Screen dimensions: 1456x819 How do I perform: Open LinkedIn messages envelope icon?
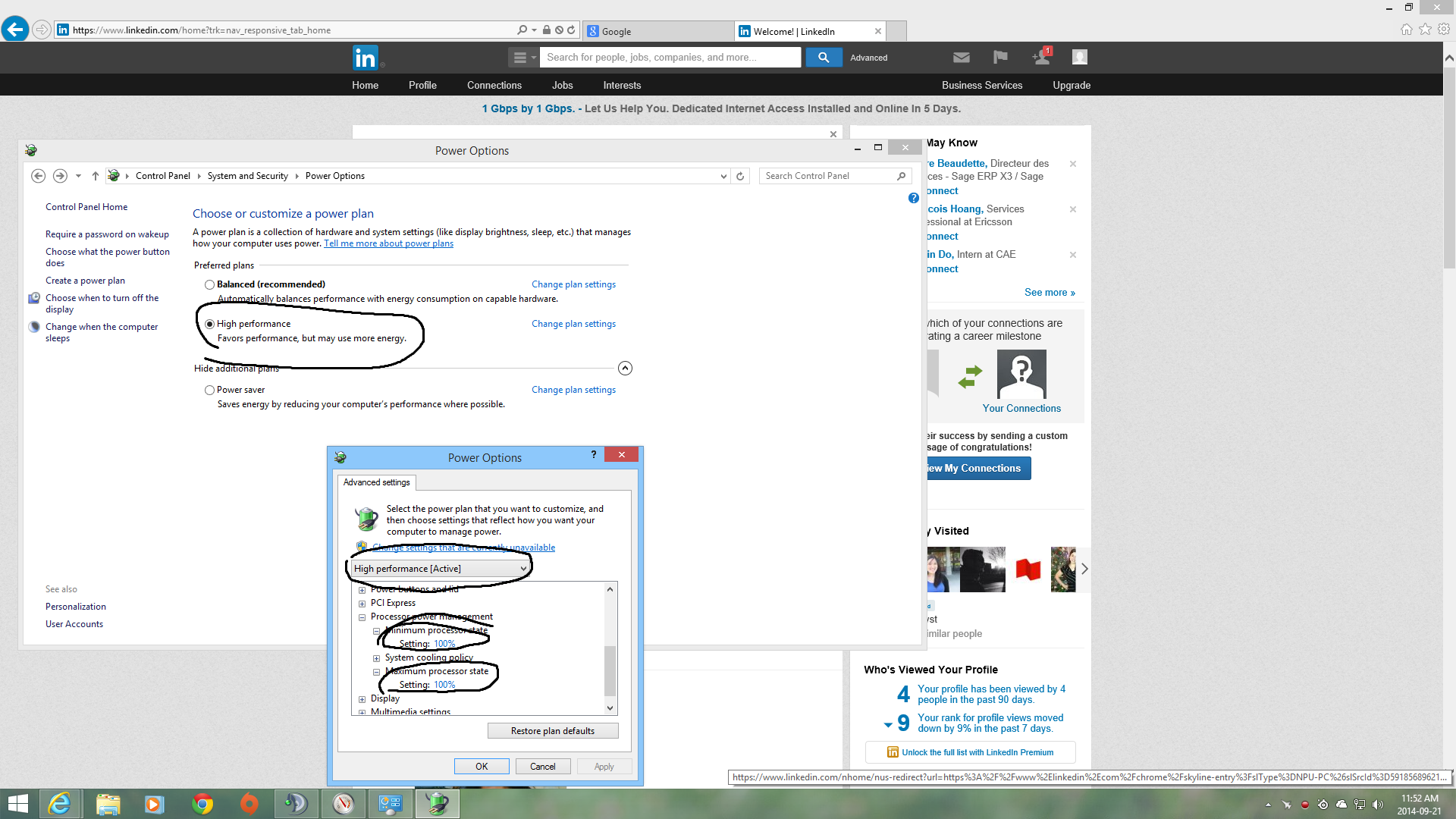(961, 58)
